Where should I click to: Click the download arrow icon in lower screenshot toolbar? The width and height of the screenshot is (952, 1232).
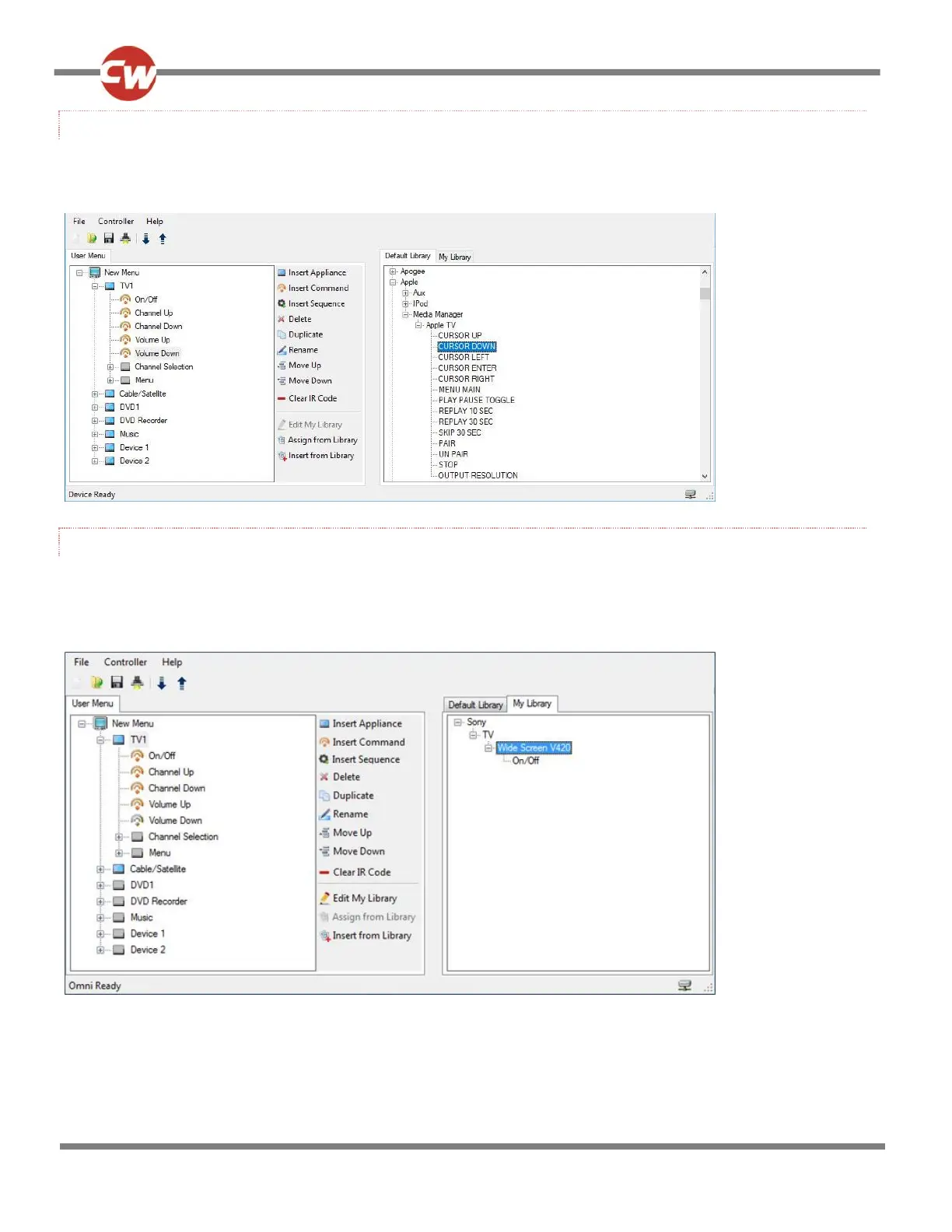(x=162, y=683)
